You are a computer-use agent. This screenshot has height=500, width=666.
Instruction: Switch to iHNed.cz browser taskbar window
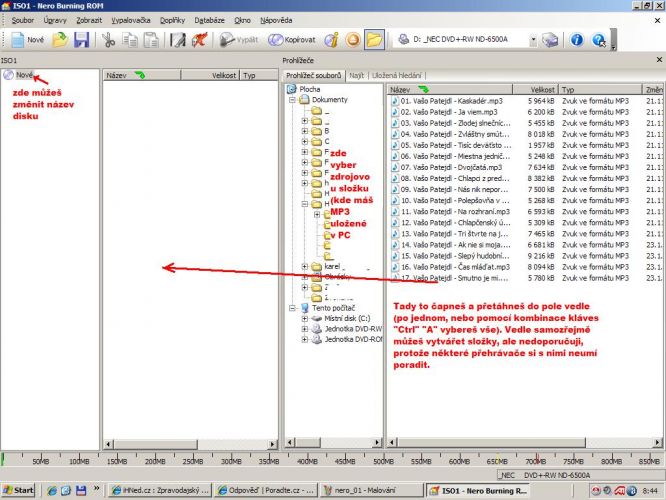tap(160, 490)
